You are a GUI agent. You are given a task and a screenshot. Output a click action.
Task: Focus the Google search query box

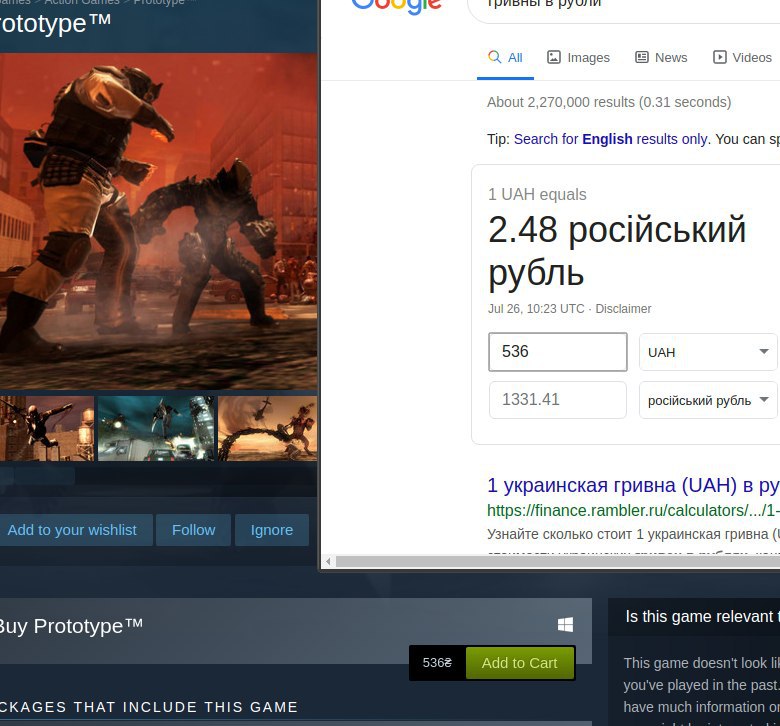click(624, 7)
